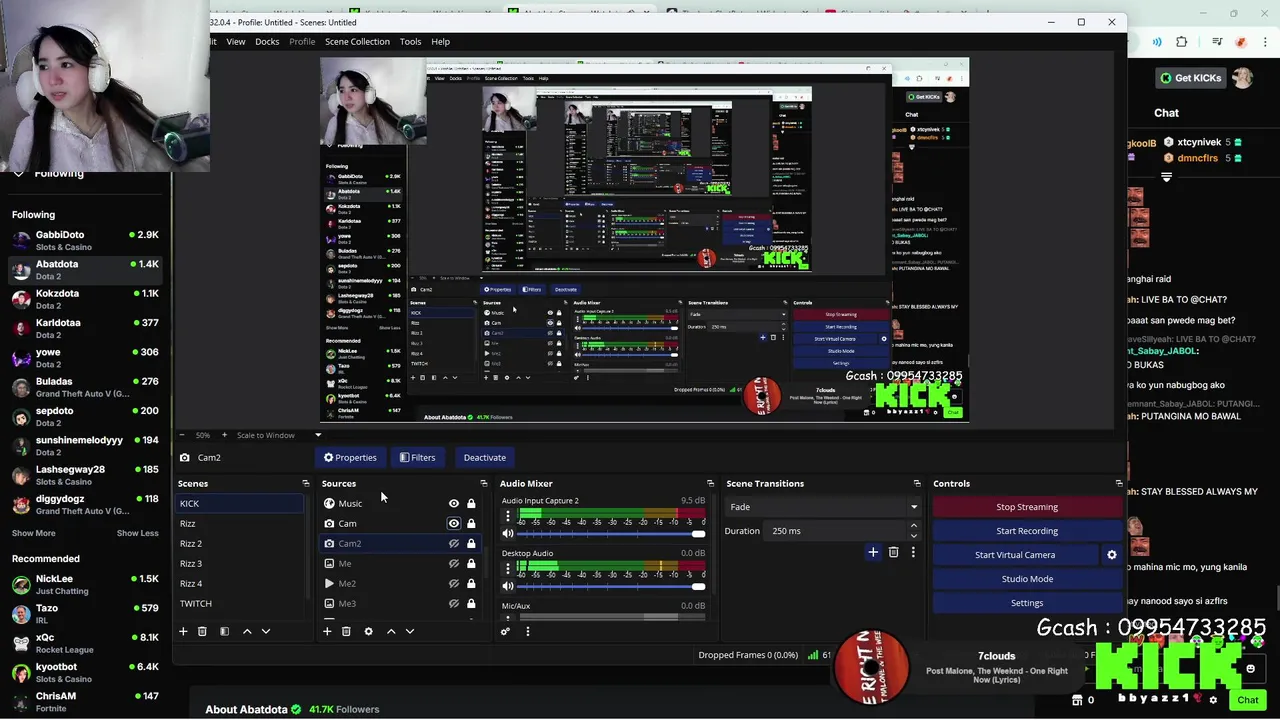
Task: Click Start Recording button
Action: (1027, 531)
